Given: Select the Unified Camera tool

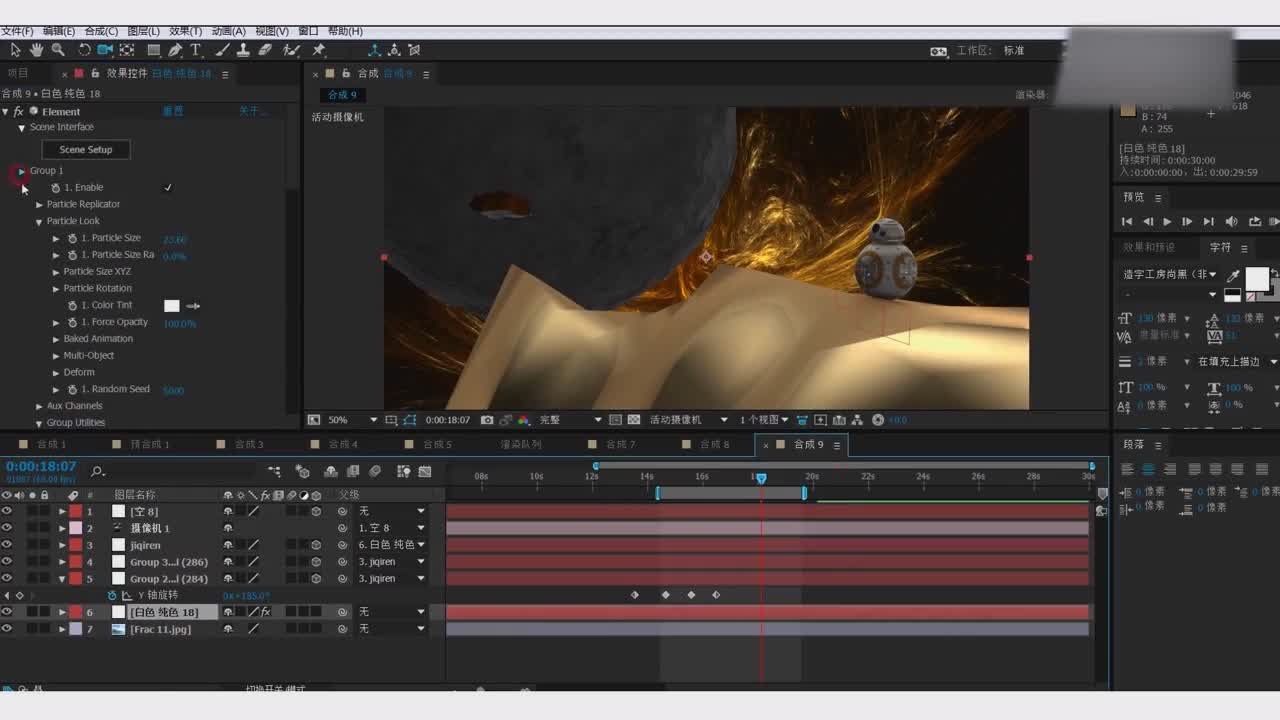Looking at the screenshot, I should click(x=105, y=50).
